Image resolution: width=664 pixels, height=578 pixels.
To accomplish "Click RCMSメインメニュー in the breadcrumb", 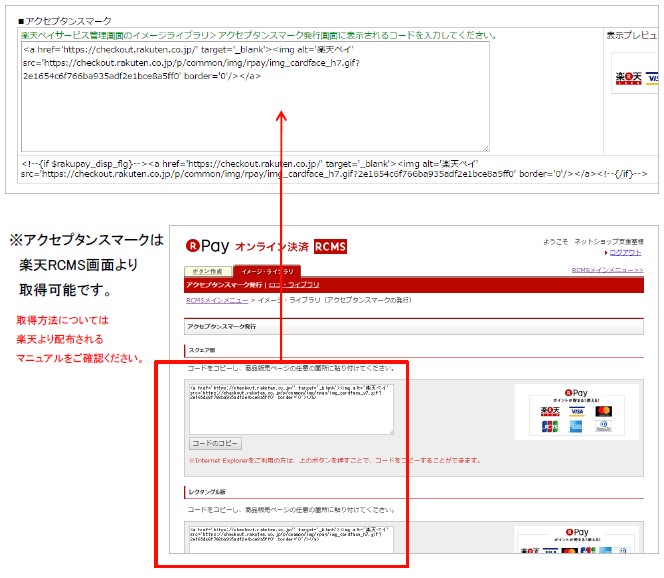I will (x=217, y=300).
